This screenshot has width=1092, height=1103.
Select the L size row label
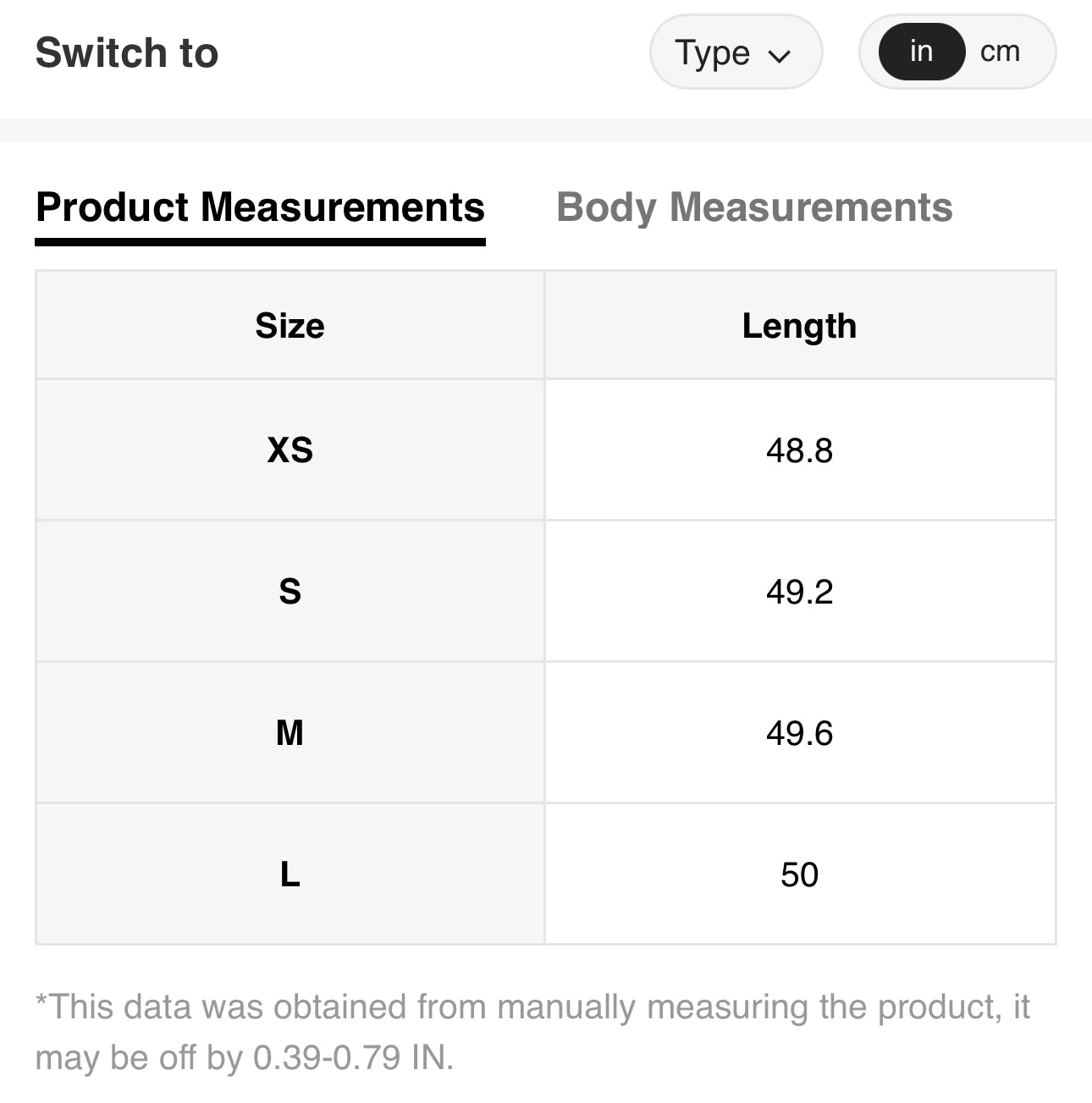[290, 874]
